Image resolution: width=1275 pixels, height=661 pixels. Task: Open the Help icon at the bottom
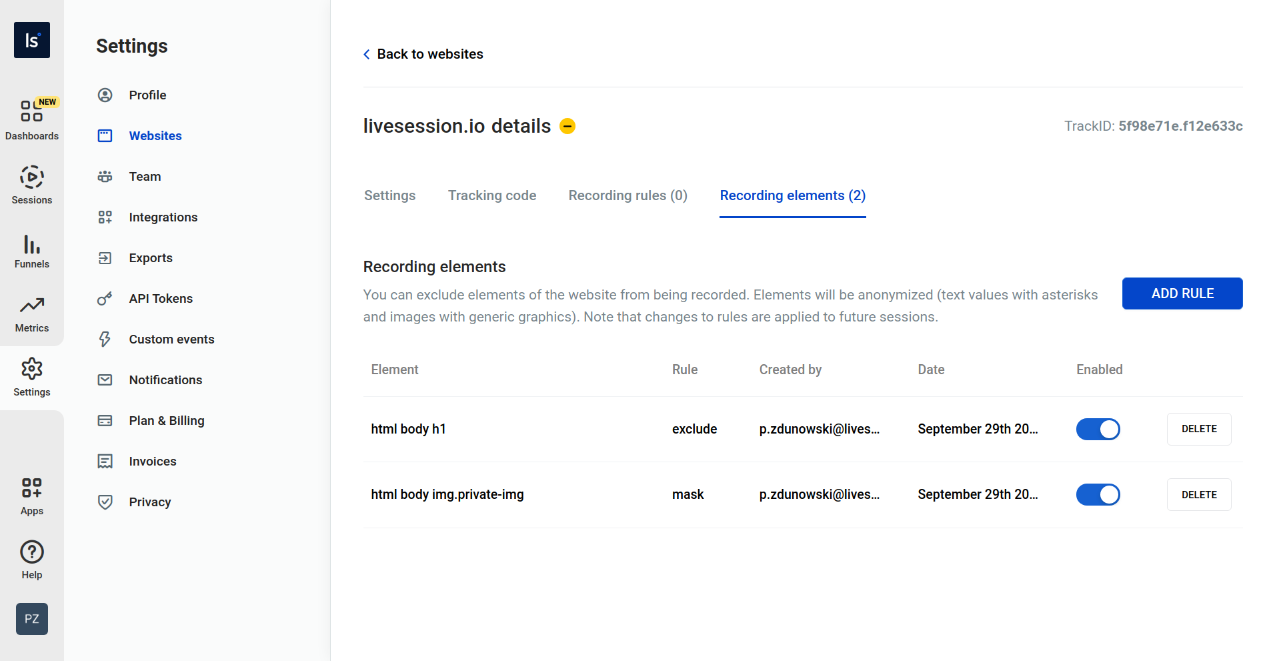pyautogui.click(x=31, y=552)
